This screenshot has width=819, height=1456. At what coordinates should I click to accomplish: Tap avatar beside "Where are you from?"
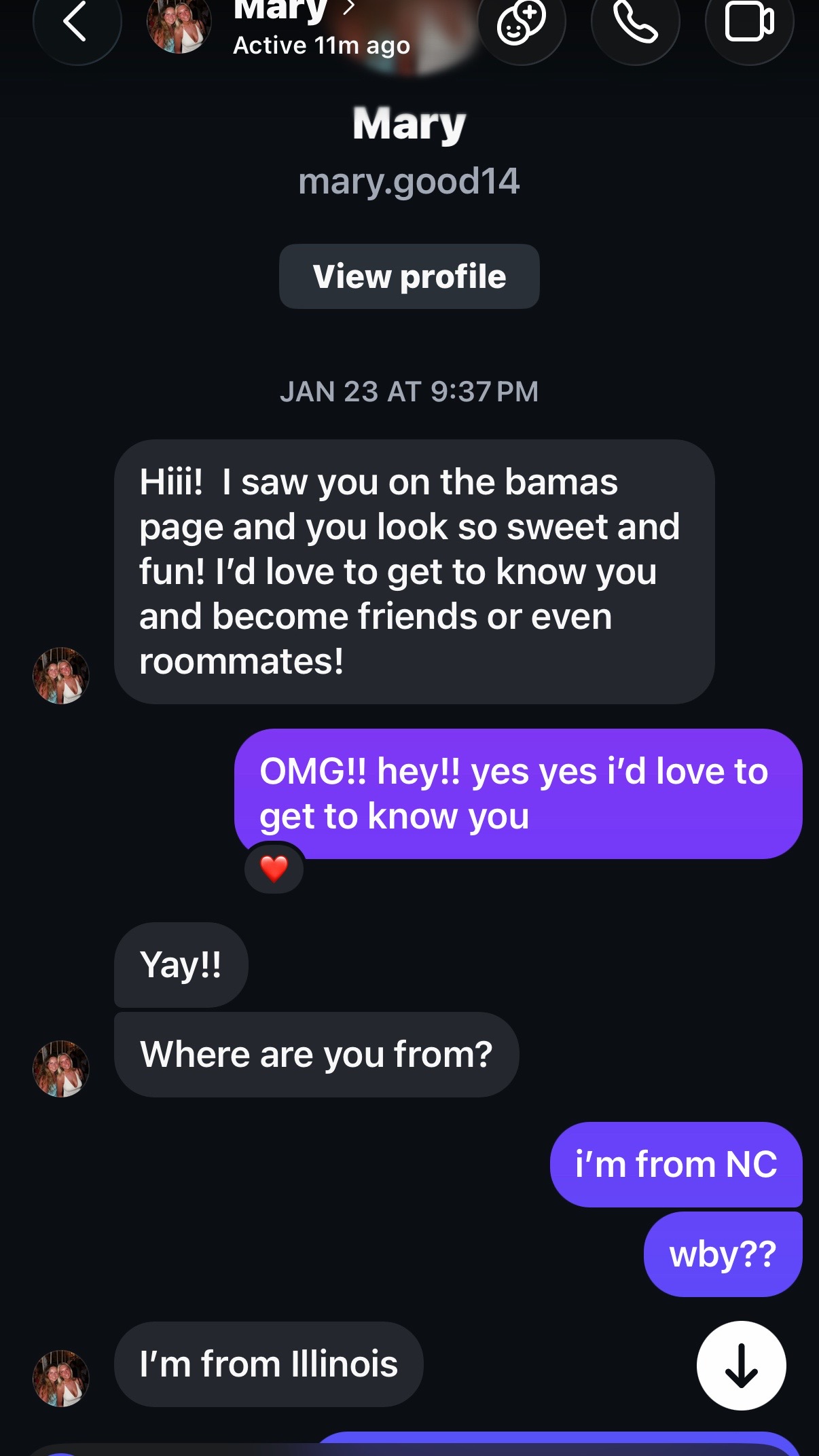(61, 1069)
